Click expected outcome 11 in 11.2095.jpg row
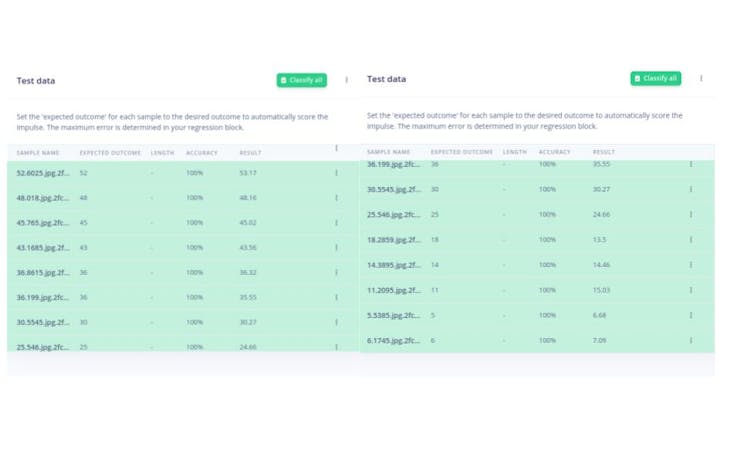This screenshot has width=740, height=463. pyautogui.click(x=435, y=290)
